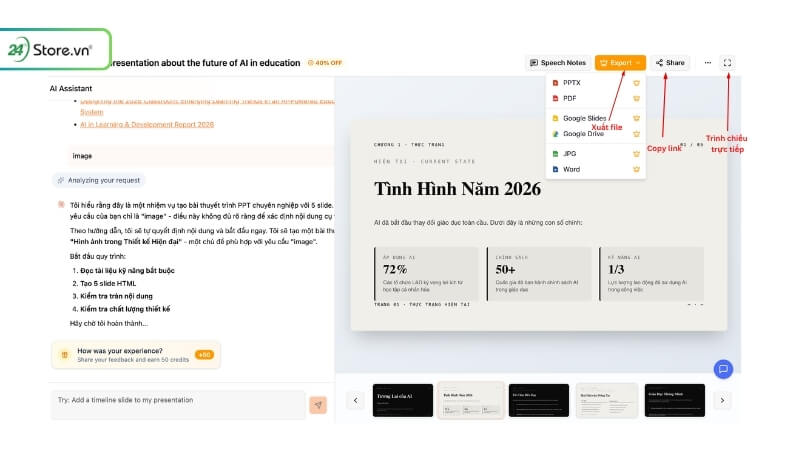Screen dimensions: 800x457
Task: Open the blue chat support bubble
Action: [x=723, y=369]
